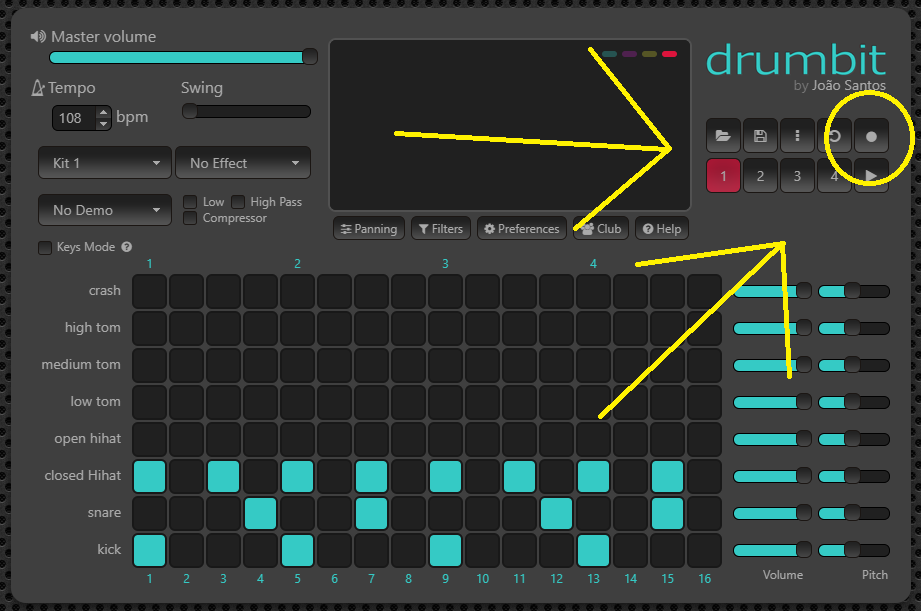This screenshot has width=921, height=611.
Task: Click the Master volume slider handle
Action: coord(310,57)
